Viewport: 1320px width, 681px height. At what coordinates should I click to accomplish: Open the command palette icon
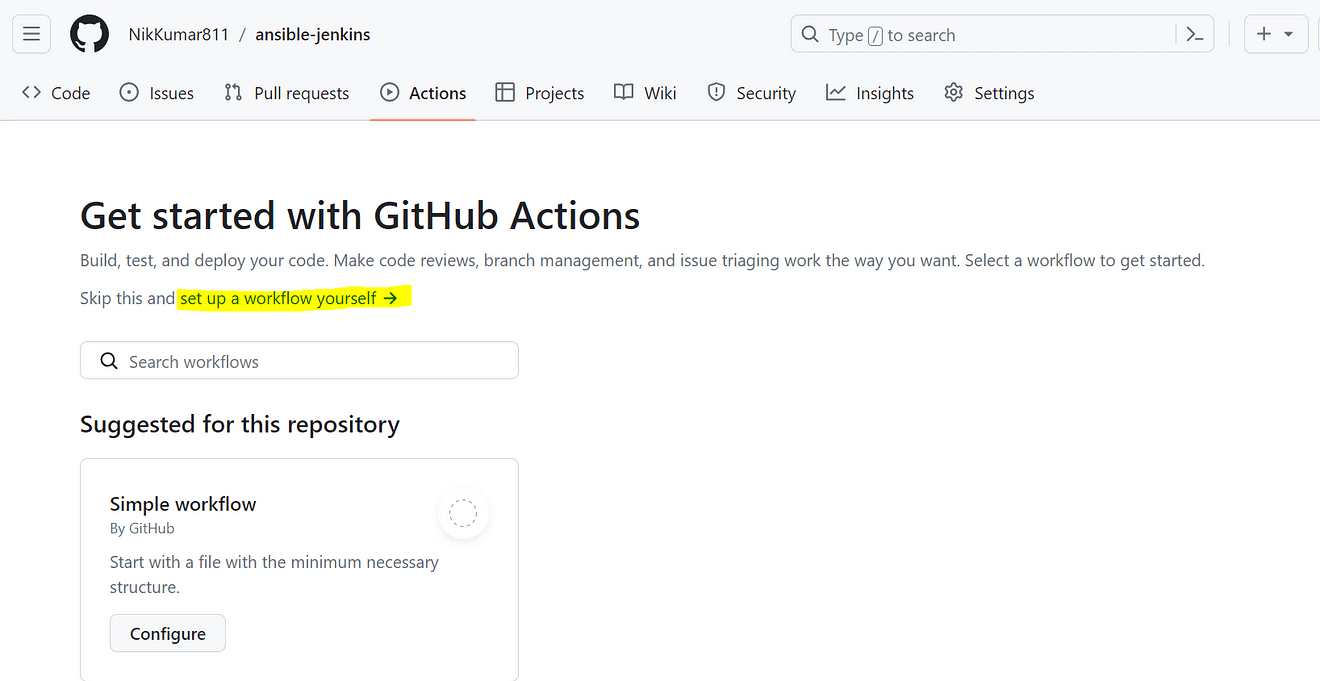[x=1194, y=34]
